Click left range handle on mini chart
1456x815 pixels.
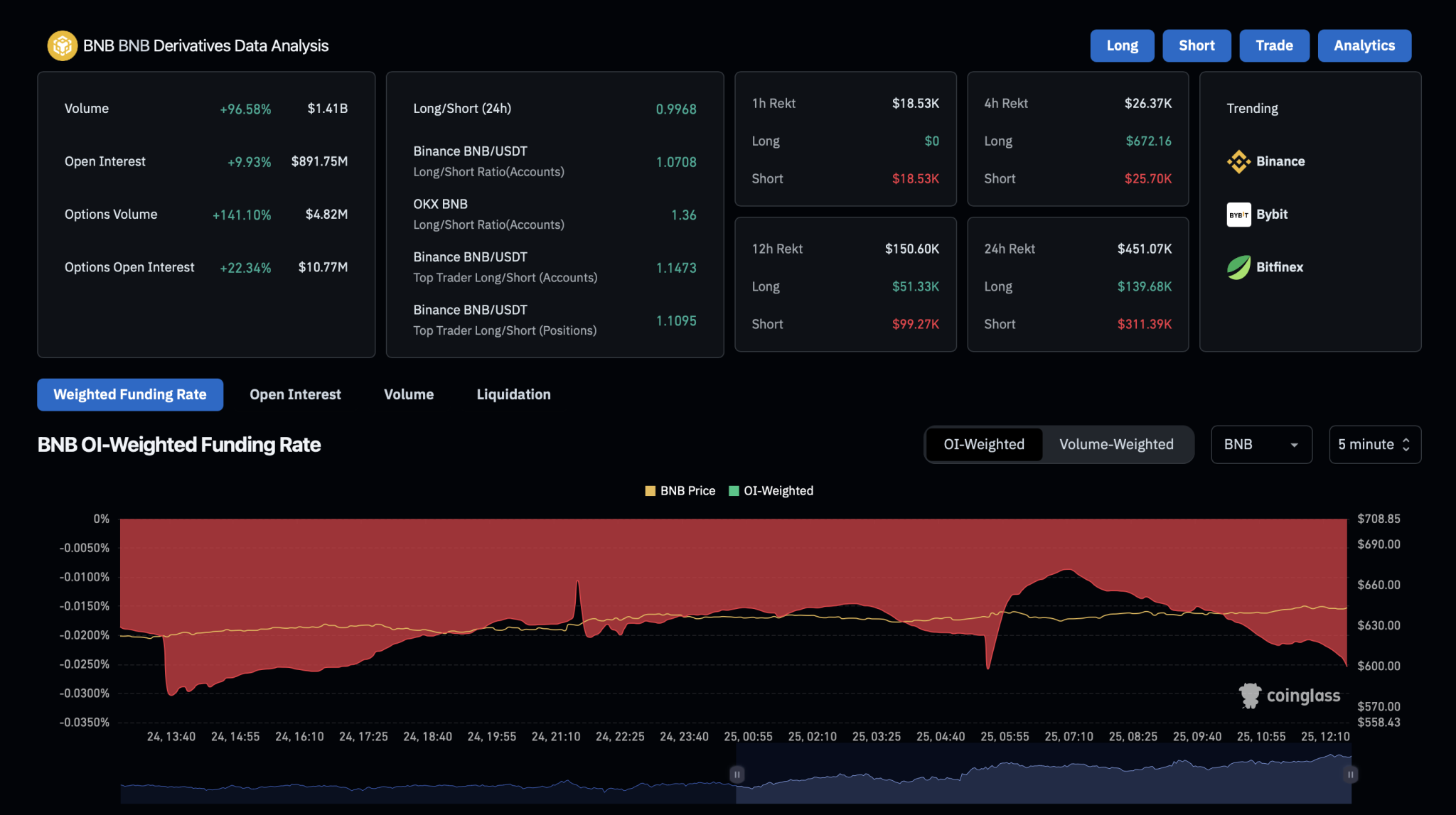pyautogui.click(x=737, y=774)
